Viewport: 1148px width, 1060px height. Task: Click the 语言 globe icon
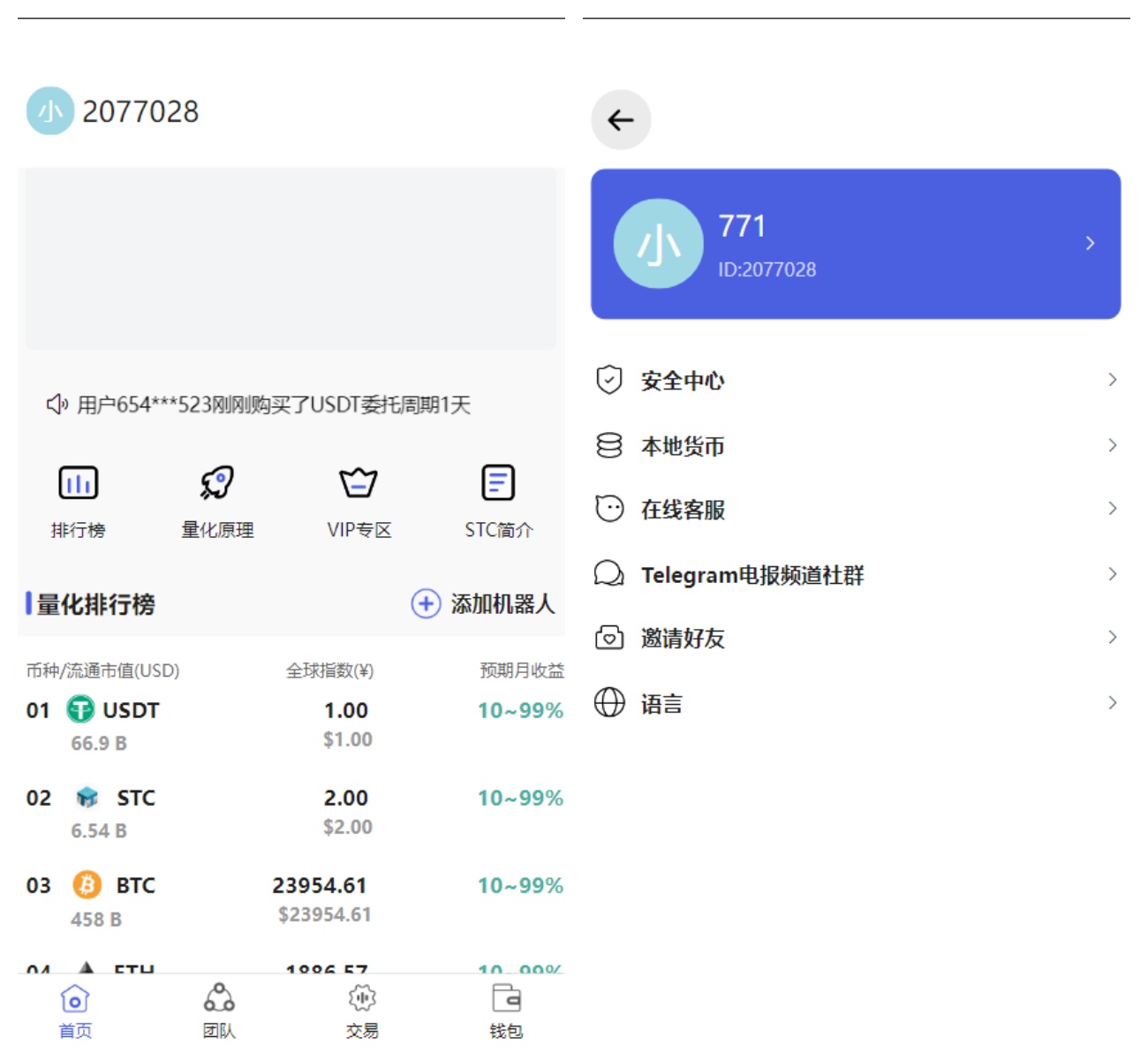pyautogui.click(x=609, y=702)
